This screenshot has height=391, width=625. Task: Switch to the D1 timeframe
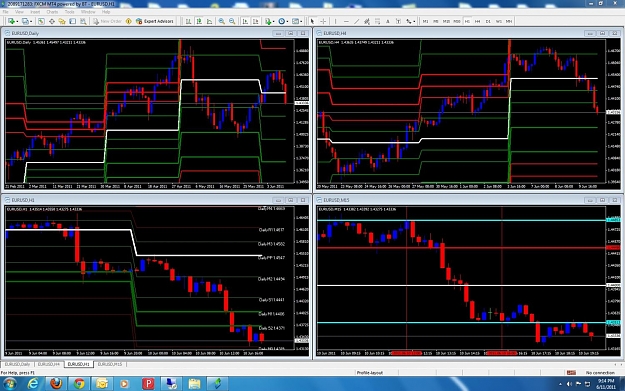pos(488,21)
